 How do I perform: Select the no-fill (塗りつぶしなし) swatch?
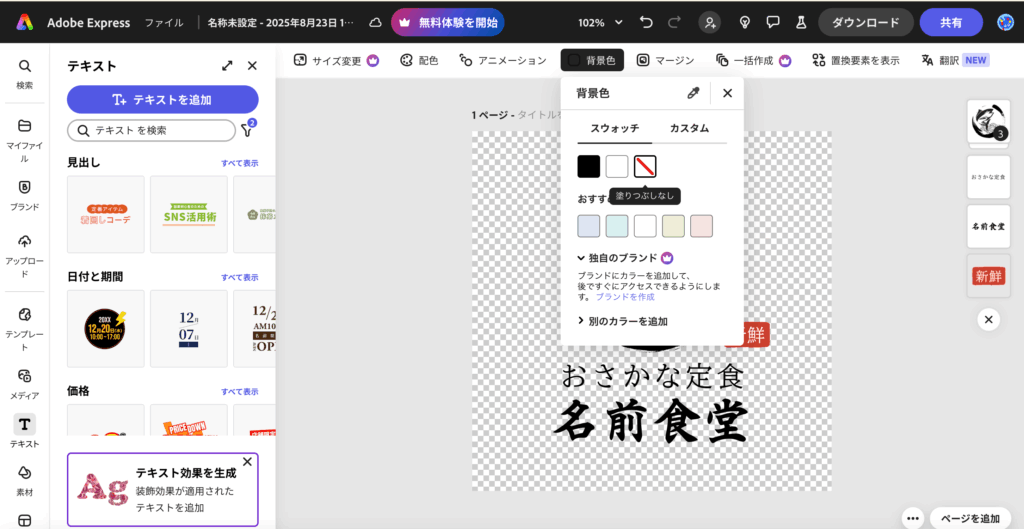645,167
